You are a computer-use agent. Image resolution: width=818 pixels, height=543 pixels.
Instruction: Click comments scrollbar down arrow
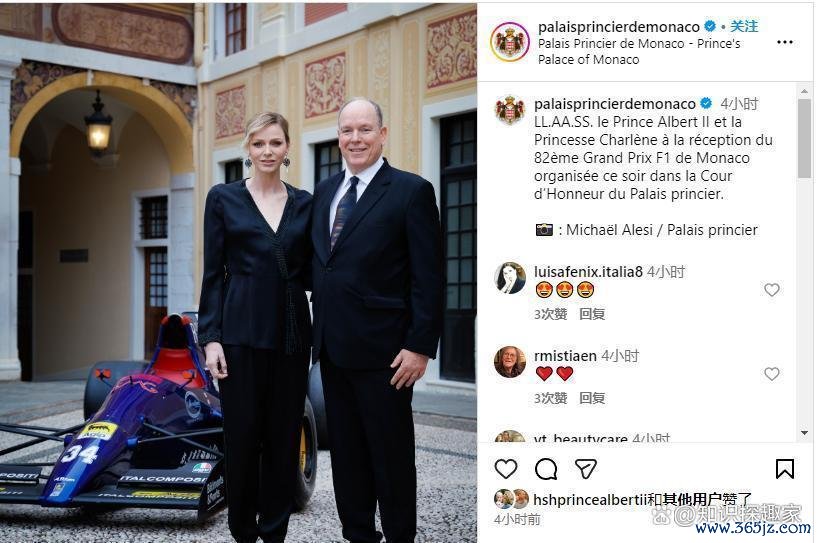point(804,433)
